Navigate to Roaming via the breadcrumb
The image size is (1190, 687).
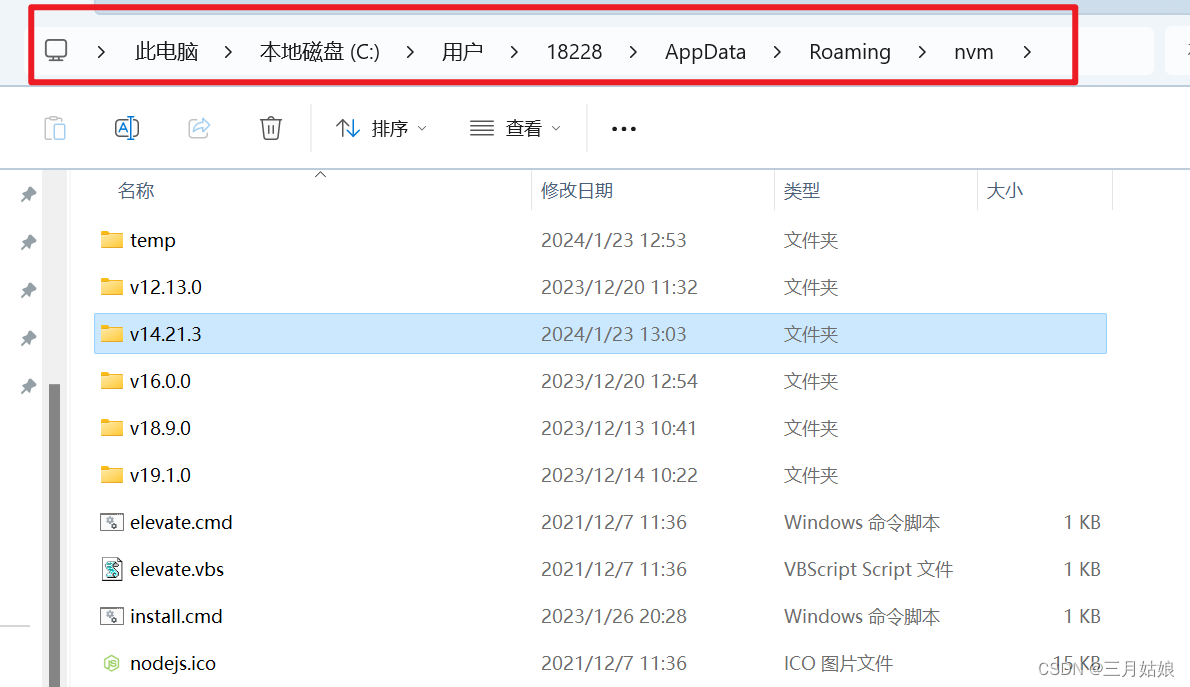(850, 51)
